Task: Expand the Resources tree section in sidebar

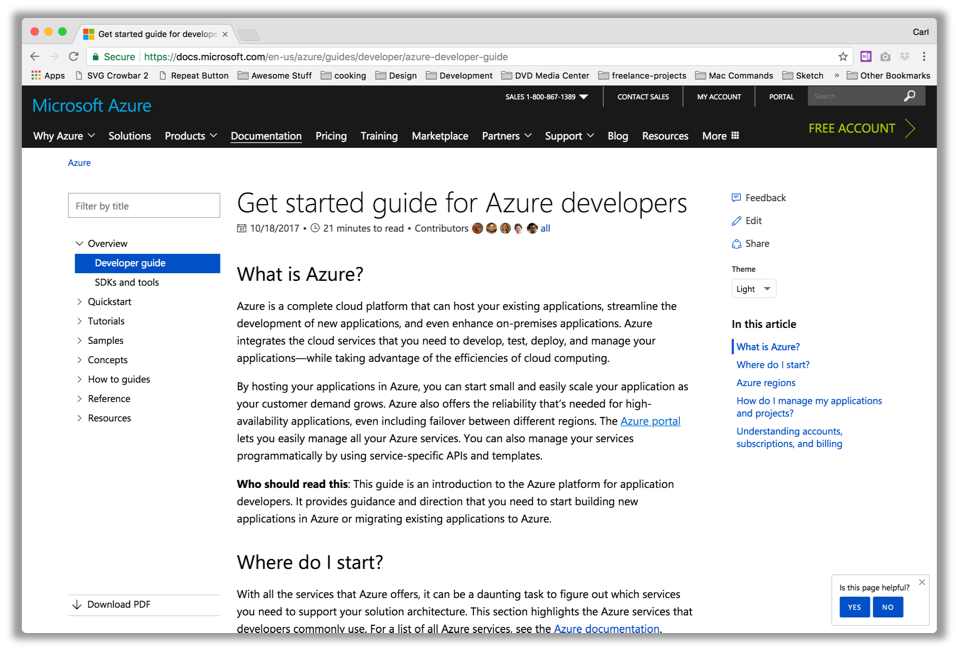Action: (79, 418)
